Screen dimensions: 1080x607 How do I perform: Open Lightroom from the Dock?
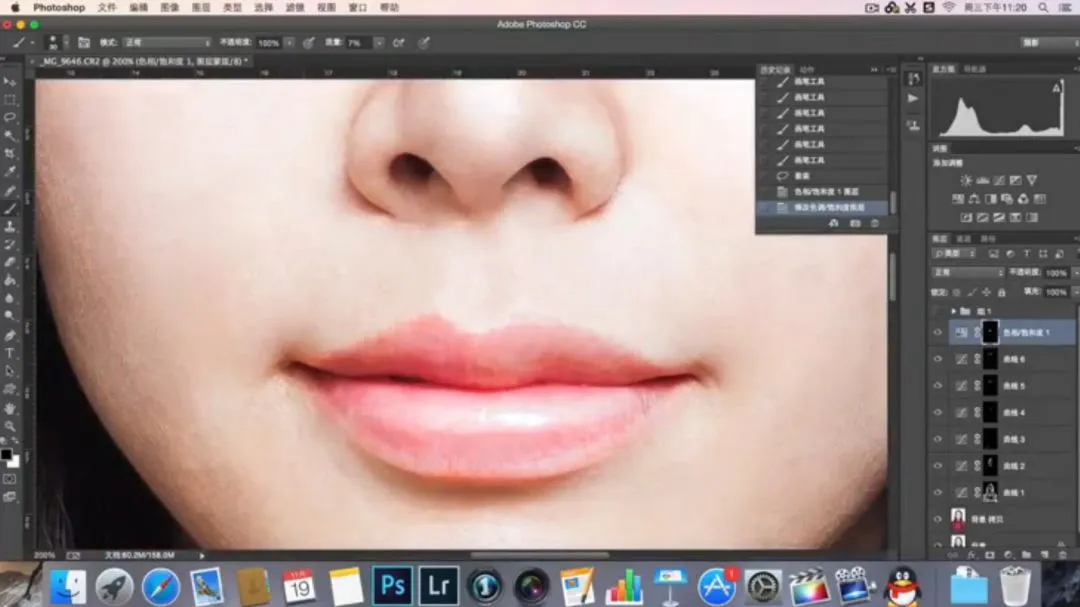point(439,586)
